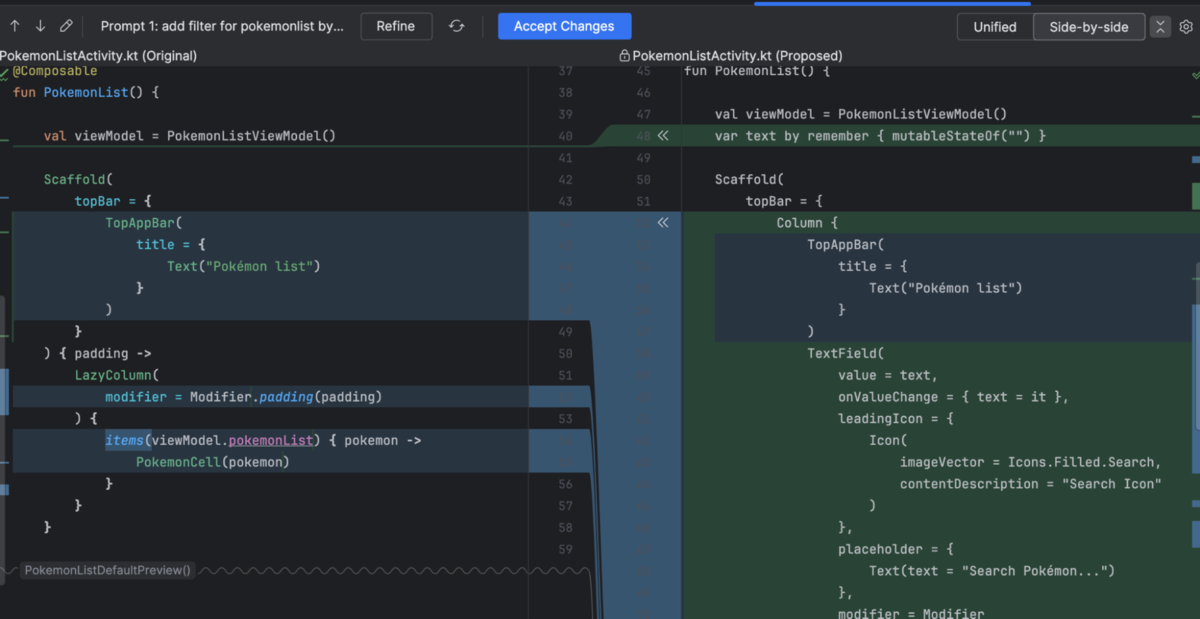Open PokemonListDefaultPreview() breadcrumb

tap(107, 570)
